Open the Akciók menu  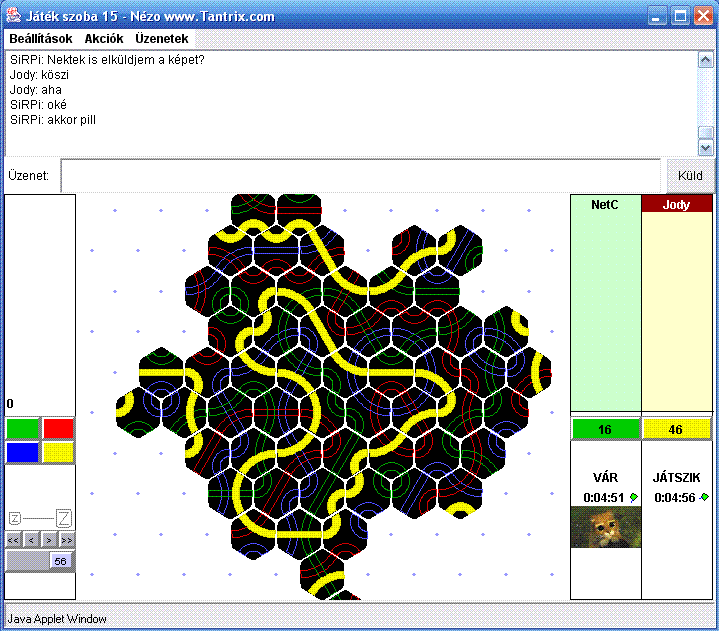tap(104, 38)
